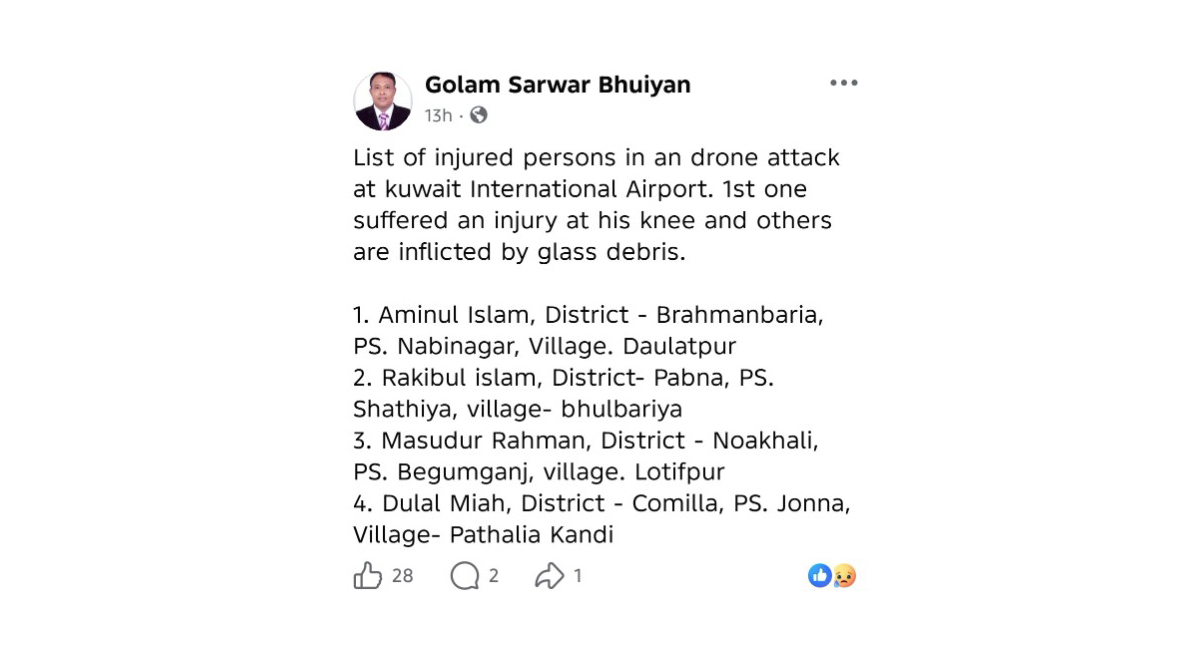This screenshot has width=1200, height=650.
Task: View the 2 comments count
Action: click(493, 576)
